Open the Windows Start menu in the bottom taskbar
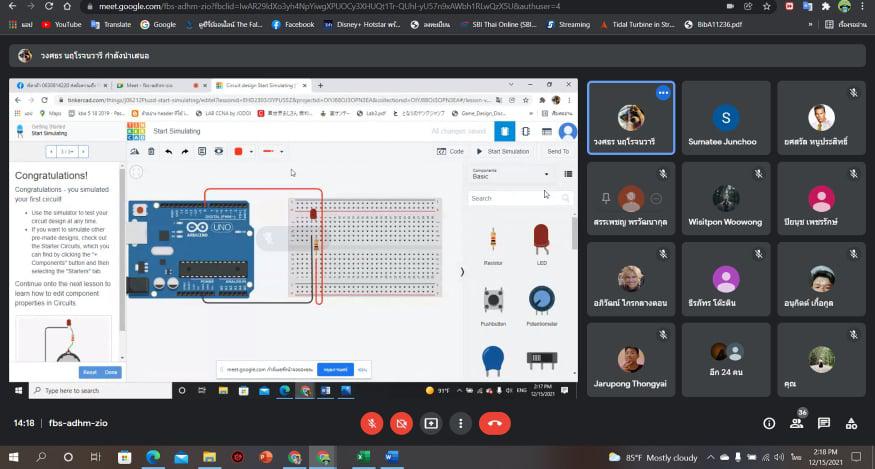The height and width of the screenshot is (469, 875). coord(13,457)
